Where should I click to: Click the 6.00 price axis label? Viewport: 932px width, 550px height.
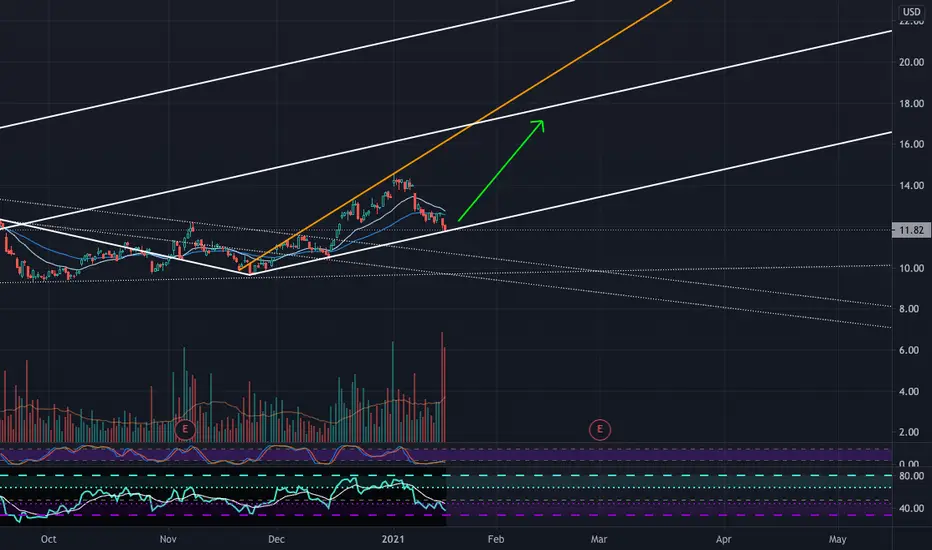point(909,350)
